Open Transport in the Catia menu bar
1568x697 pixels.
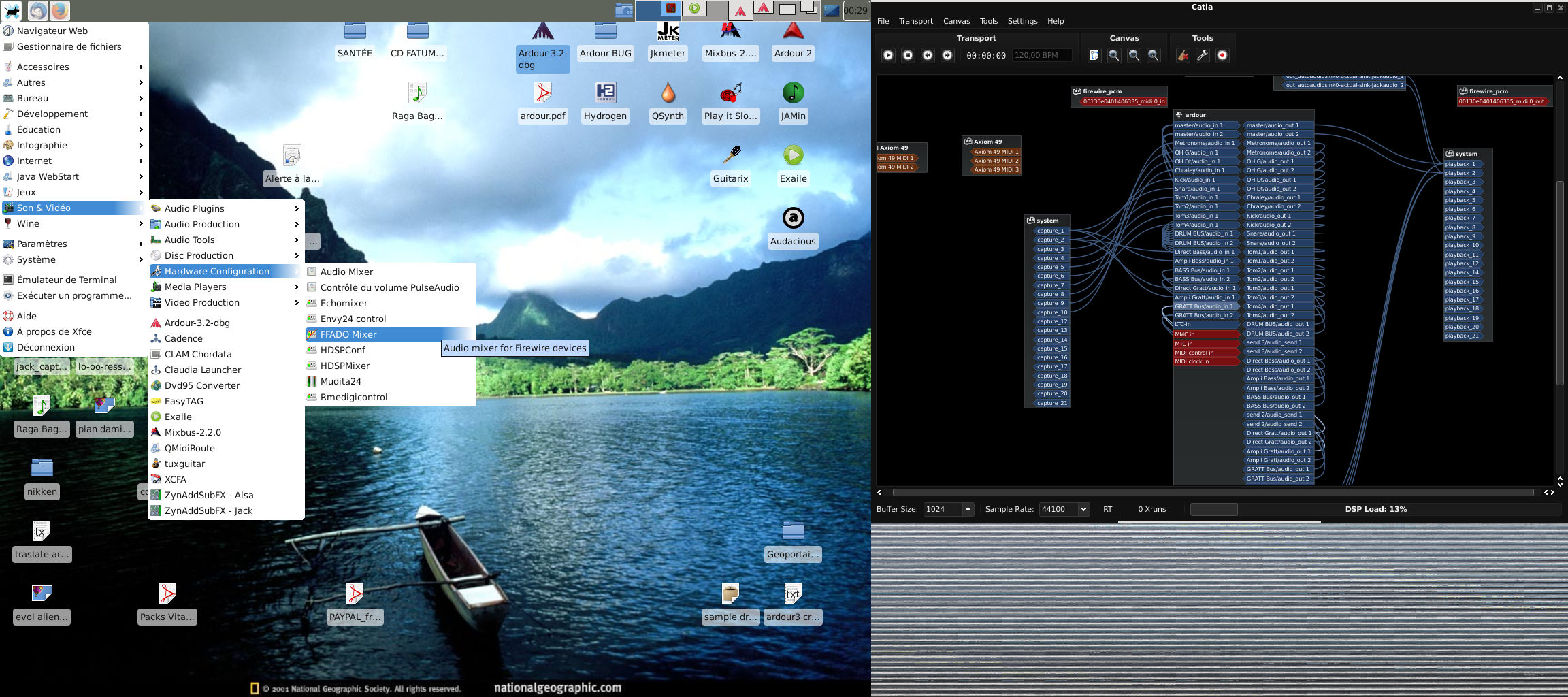coord(916,21)
